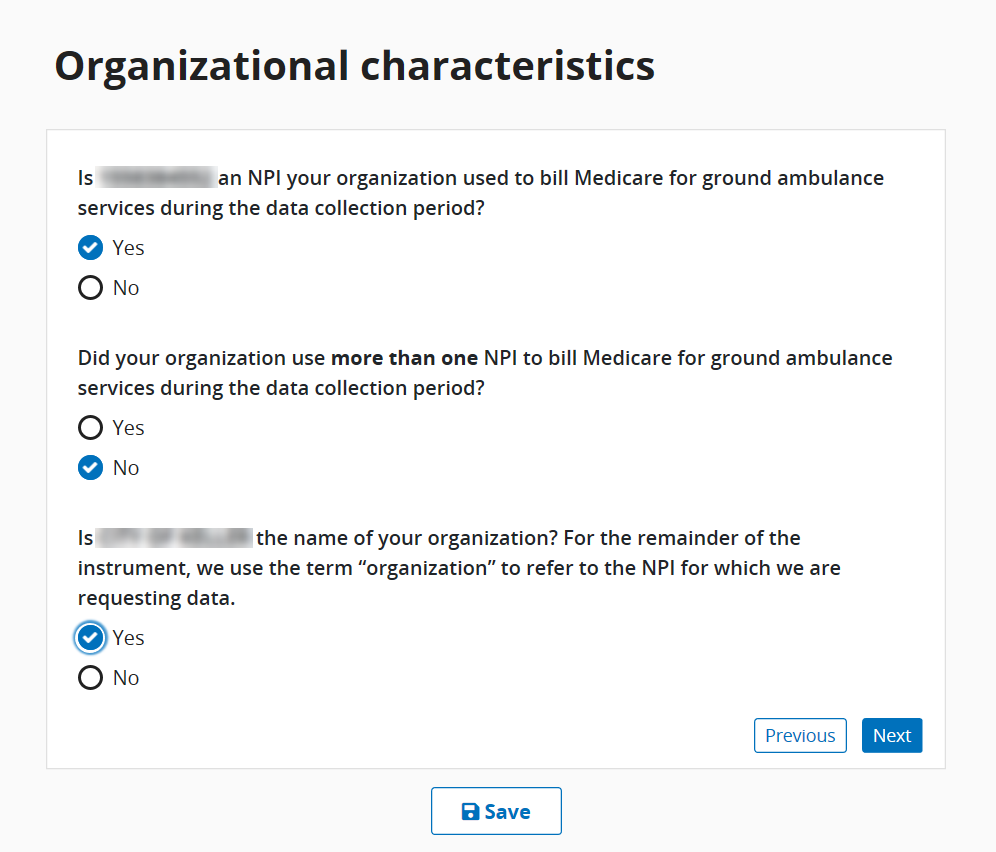Click the Organizational characteristics heading
996x852 pixels.
tap(355, 66)
